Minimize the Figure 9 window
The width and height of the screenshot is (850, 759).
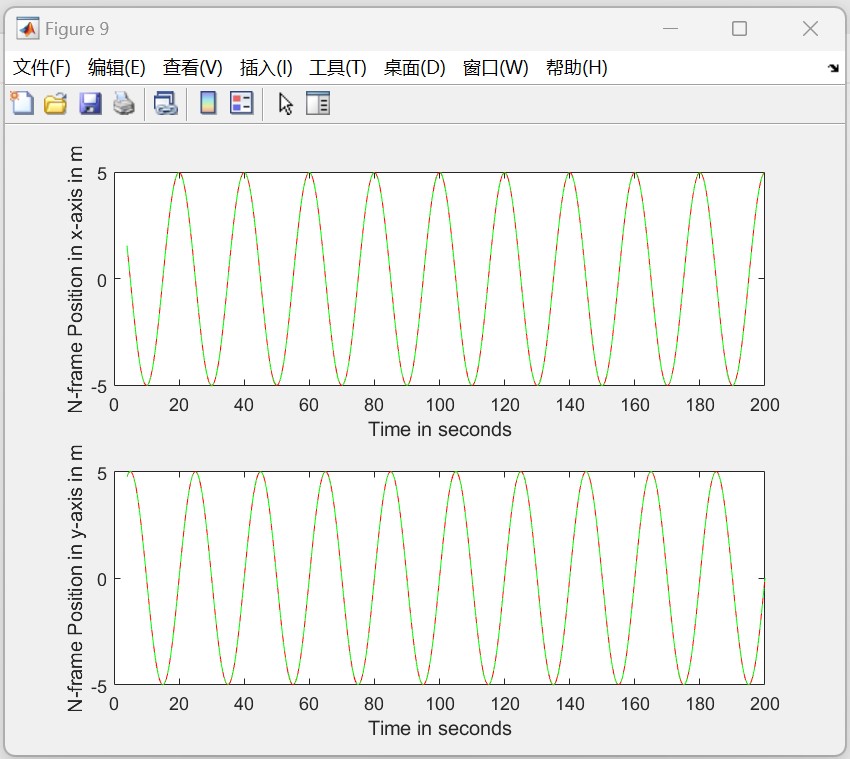pos(671,29)
